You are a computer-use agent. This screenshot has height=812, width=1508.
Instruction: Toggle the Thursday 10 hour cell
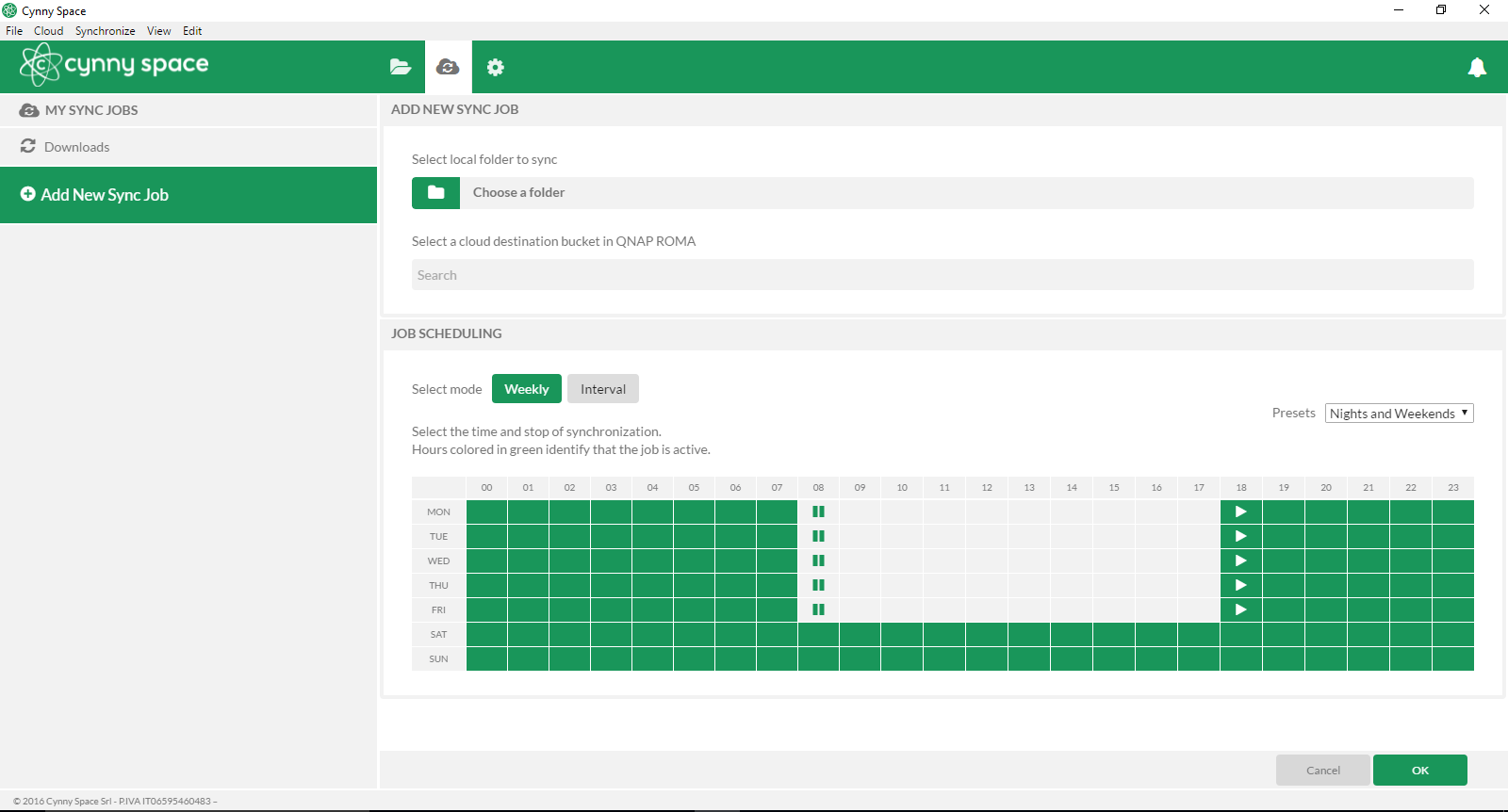pyautogui.click(x=902, y=585)
